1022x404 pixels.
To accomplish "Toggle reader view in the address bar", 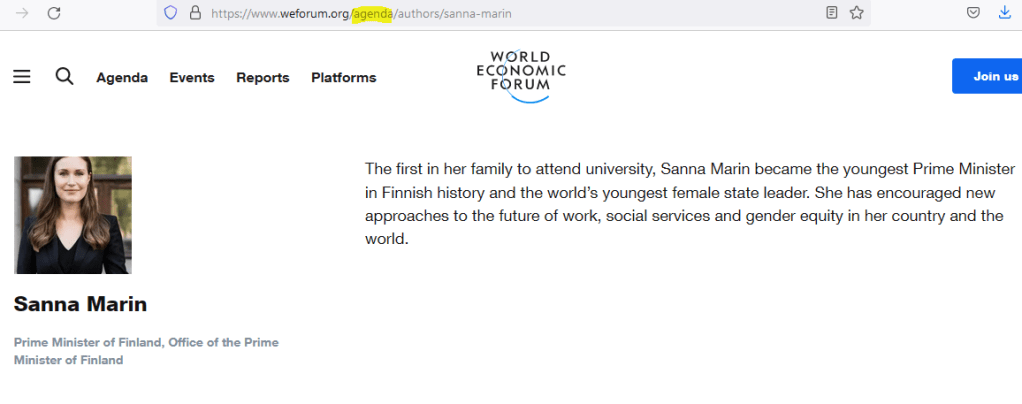I will pos(832,13).
